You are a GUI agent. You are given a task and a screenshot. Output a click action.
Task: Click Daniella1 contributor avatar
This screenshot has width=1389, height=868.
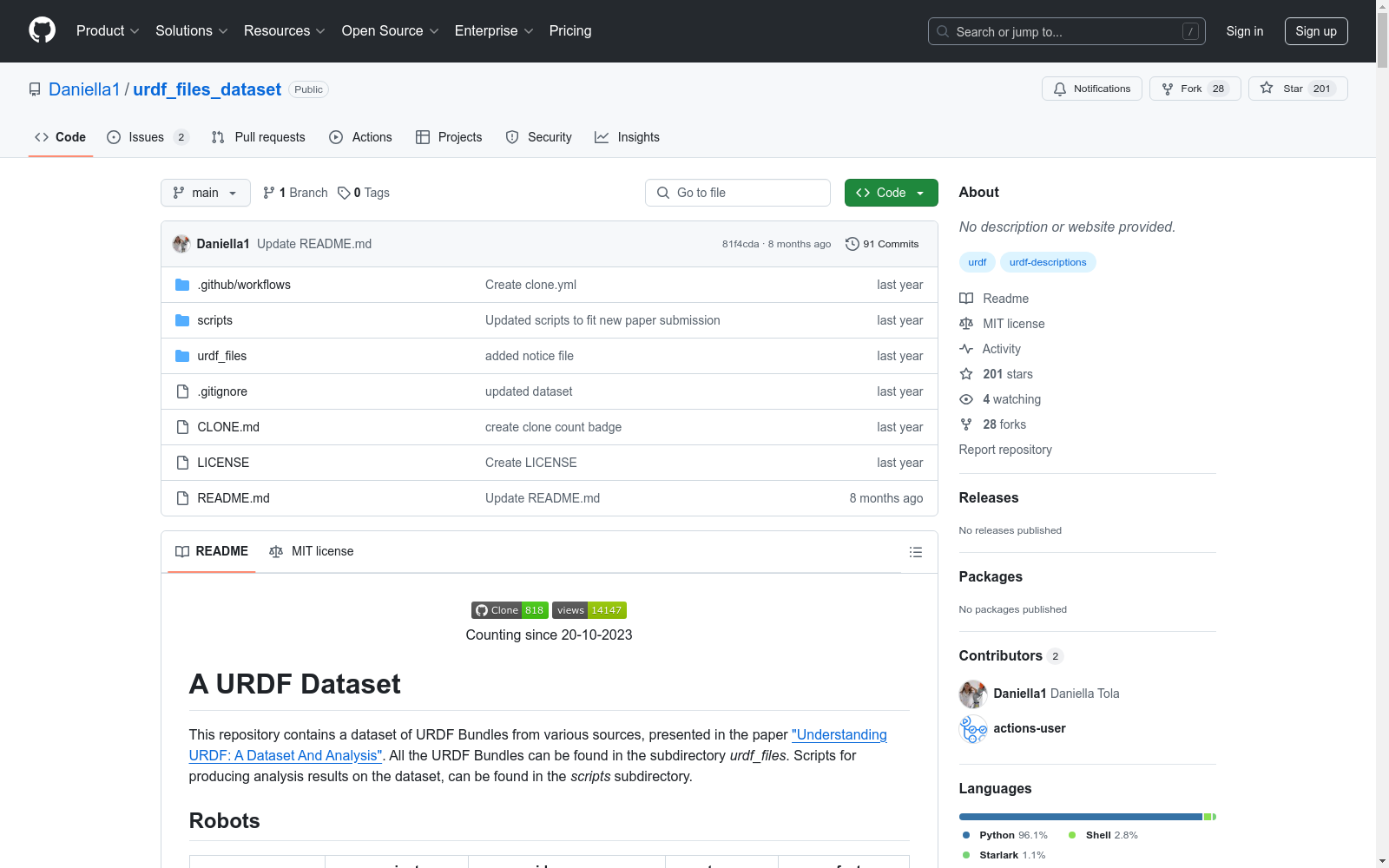tap(973, 694)
